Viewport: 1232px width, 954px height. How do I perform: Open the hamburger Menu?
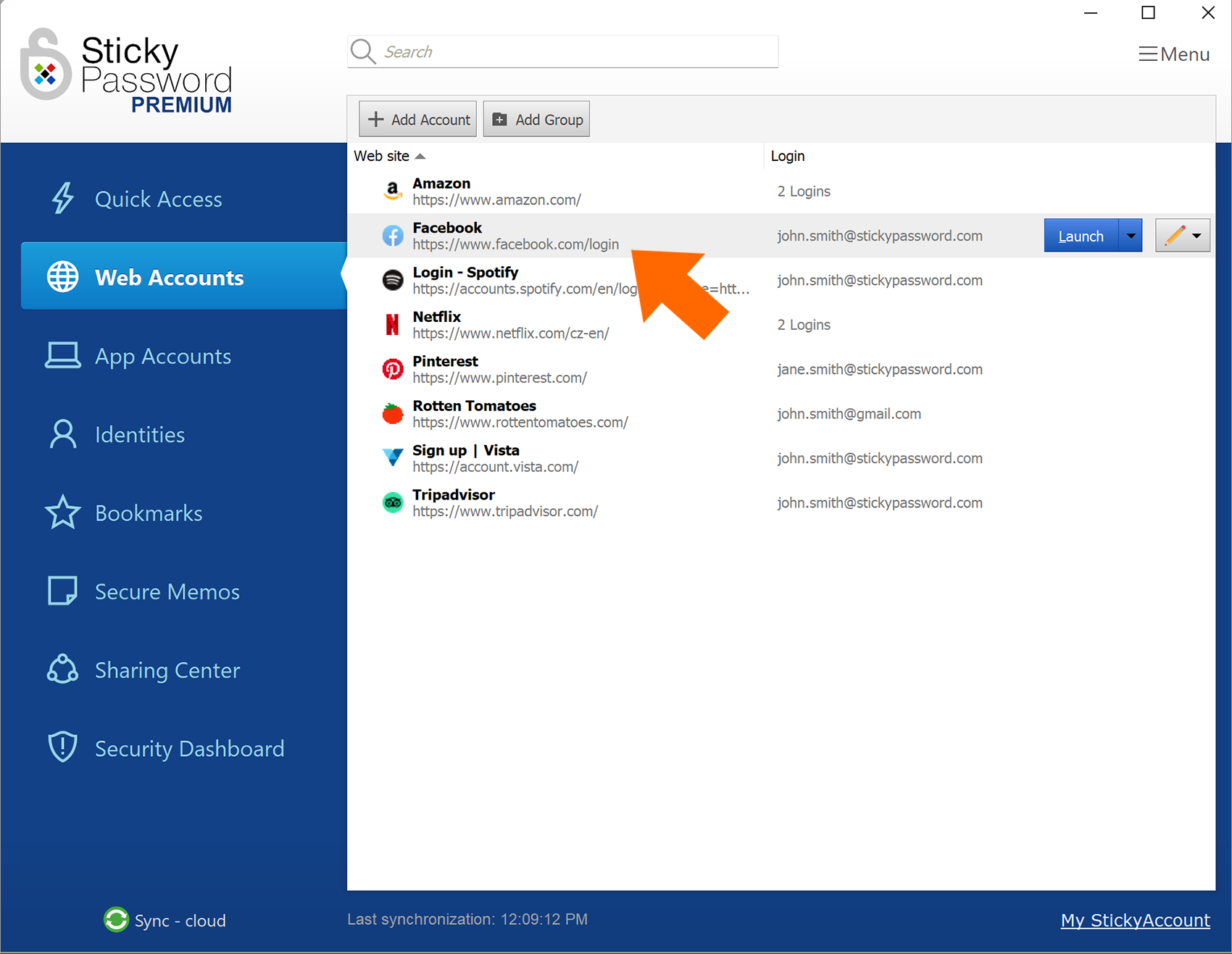click(1174, 54)
